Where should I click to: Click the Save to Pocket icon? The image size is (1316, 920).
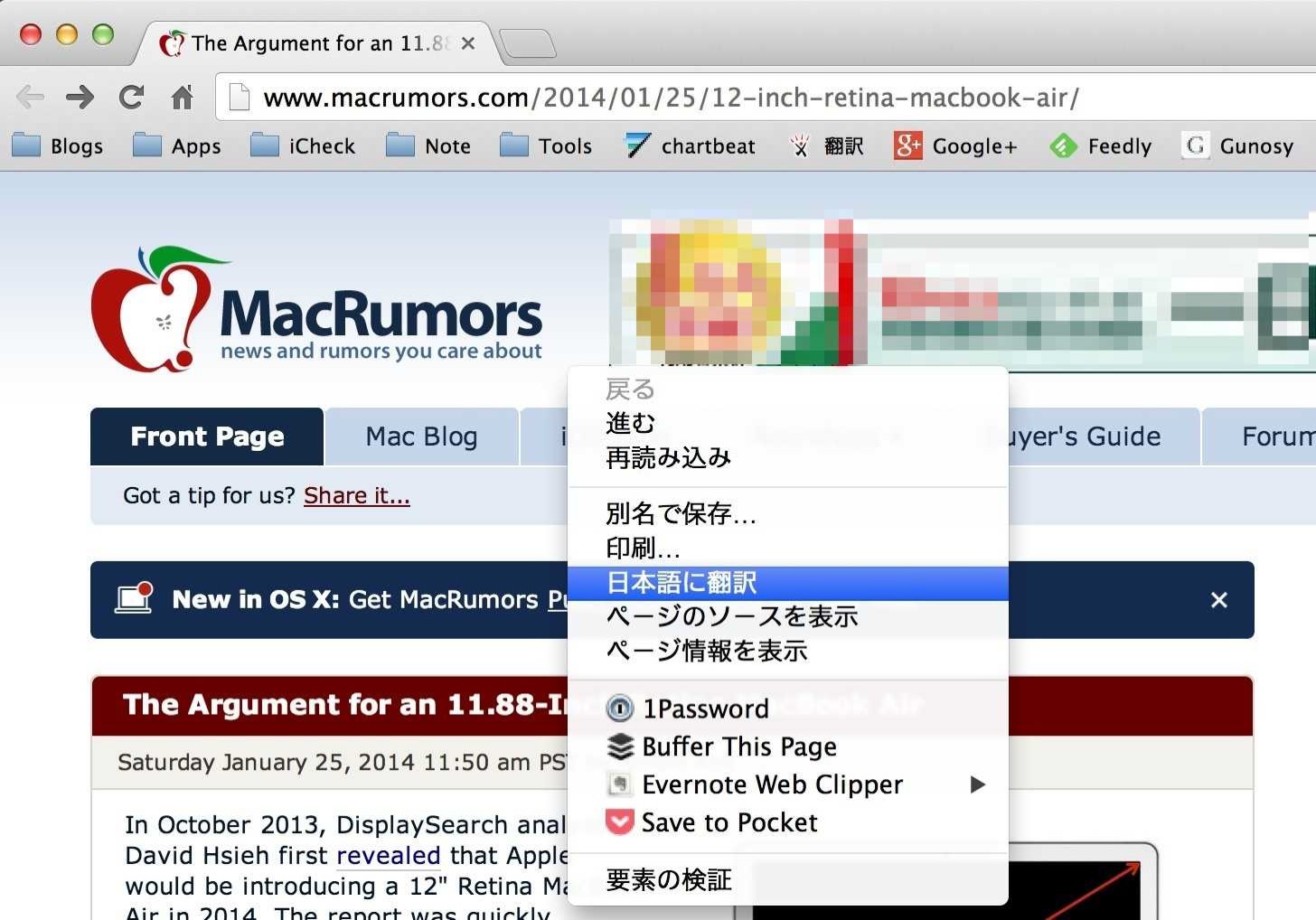[620, 821]
